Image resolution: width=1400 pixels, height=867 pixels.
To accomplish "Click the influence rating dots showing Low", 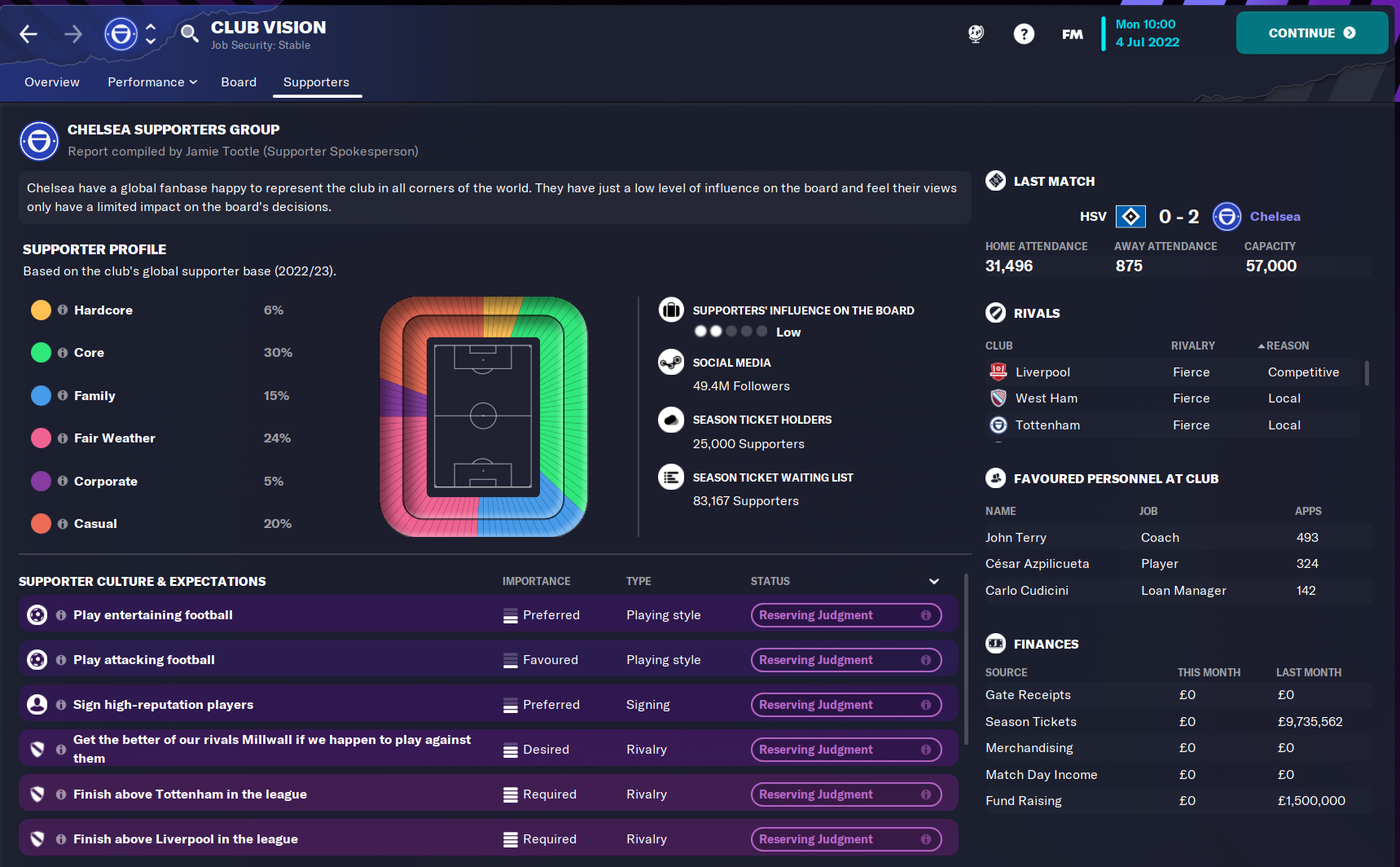I will coord(731,332).
